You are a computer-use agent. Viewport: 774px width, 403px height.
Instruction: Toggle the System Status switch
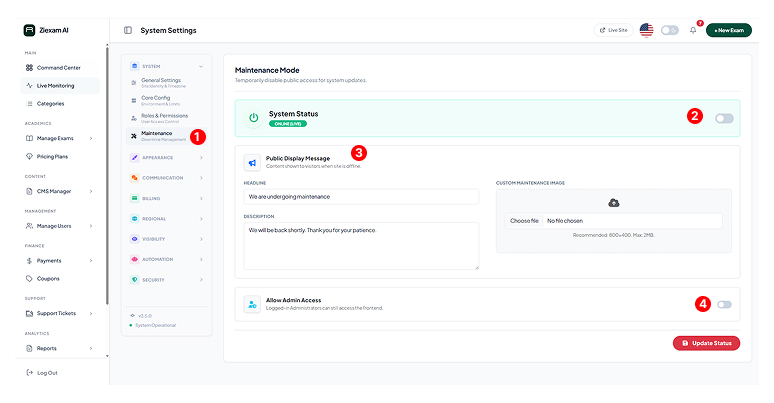coord(724,118)
